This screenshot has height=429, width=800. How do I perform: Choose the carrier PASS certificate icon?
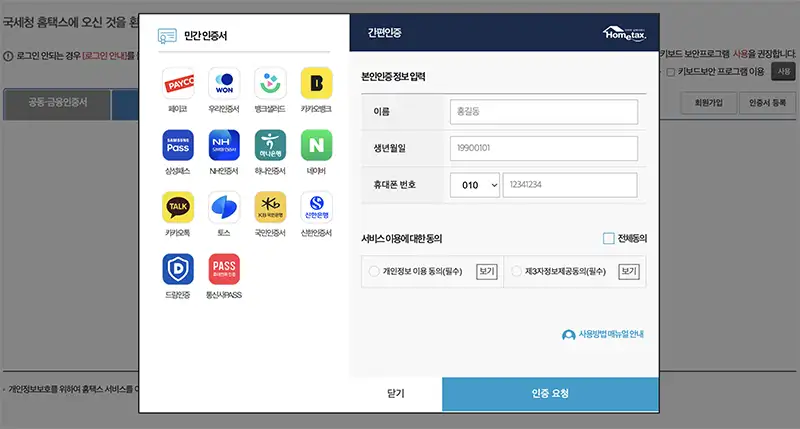tap(224, 269)
